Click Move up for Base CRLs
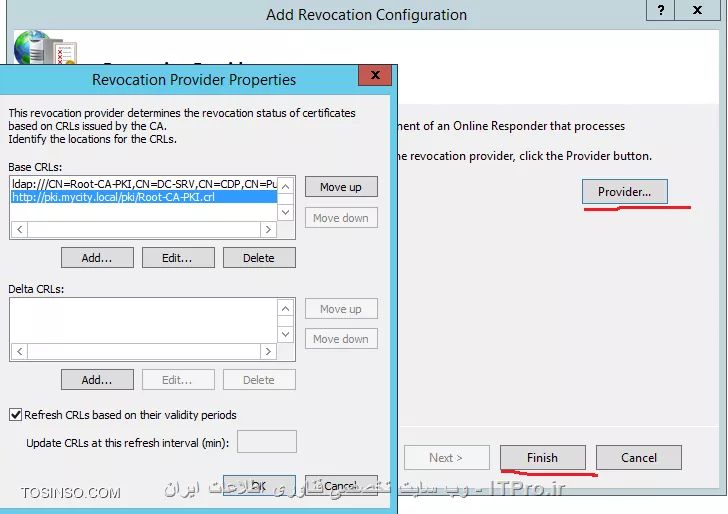The width and height of the screenshot is (728, 514). pos(341,187)
